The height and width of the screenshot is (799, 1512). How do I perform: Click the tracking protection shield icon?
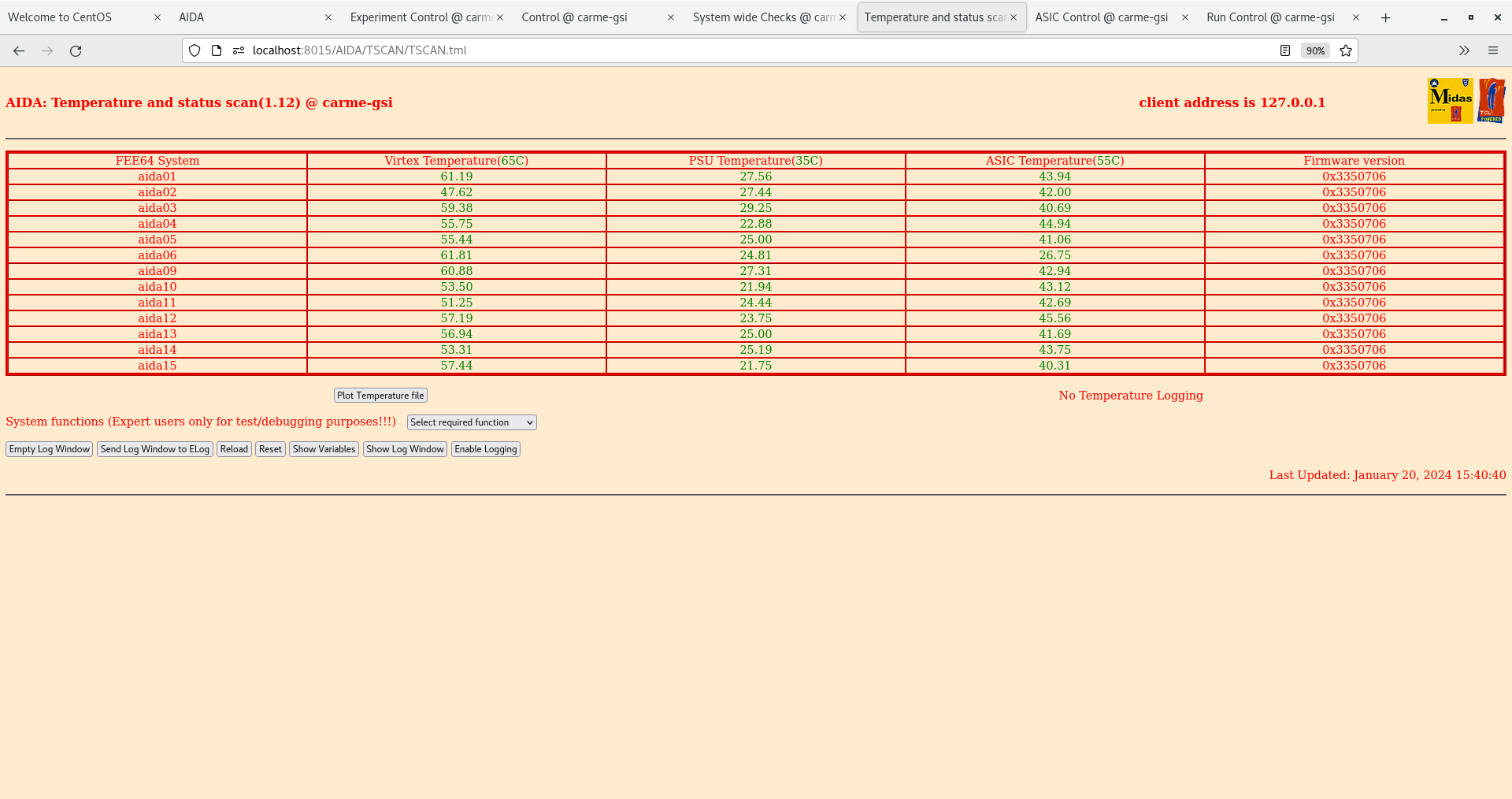coord(195,50)
